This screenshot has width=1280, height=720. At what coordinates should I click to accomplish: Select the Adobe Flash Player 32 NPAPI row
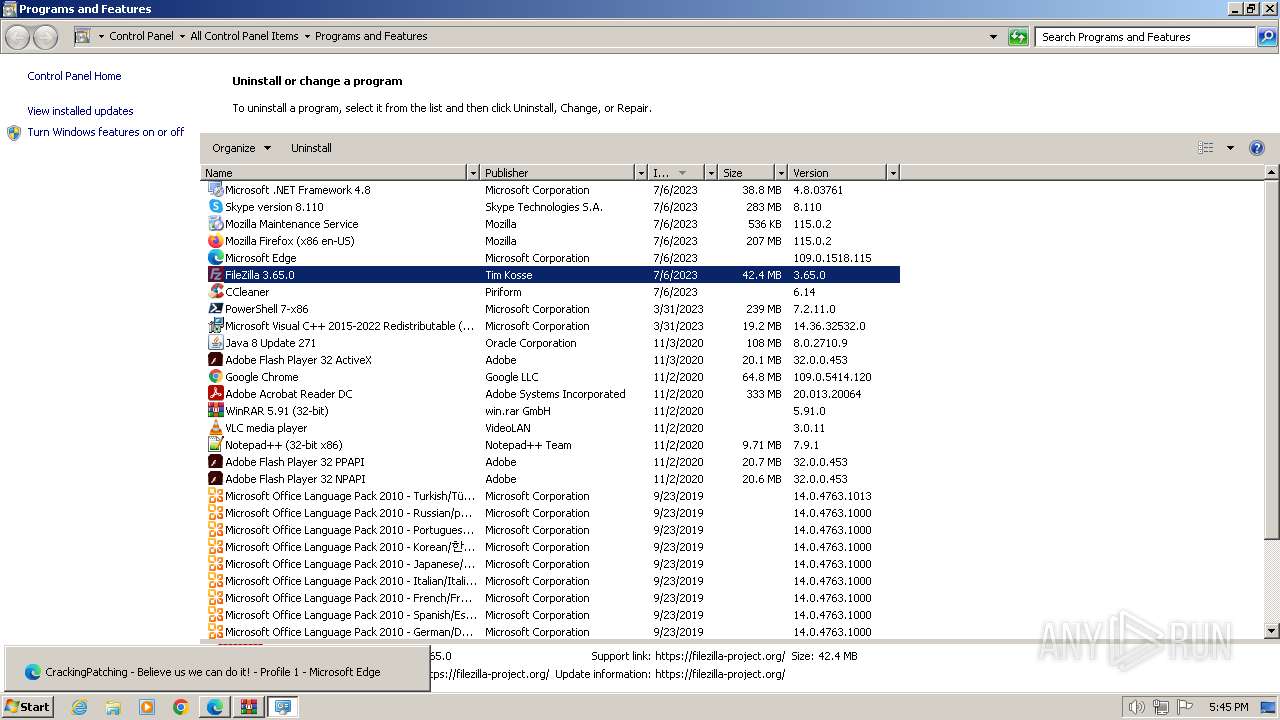(x=550, y=479)
